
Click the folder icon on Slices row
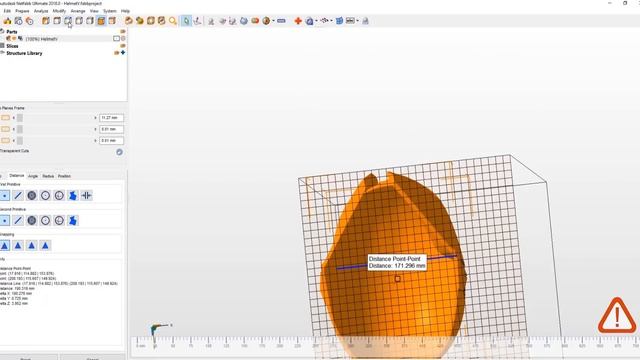[123, 46]
